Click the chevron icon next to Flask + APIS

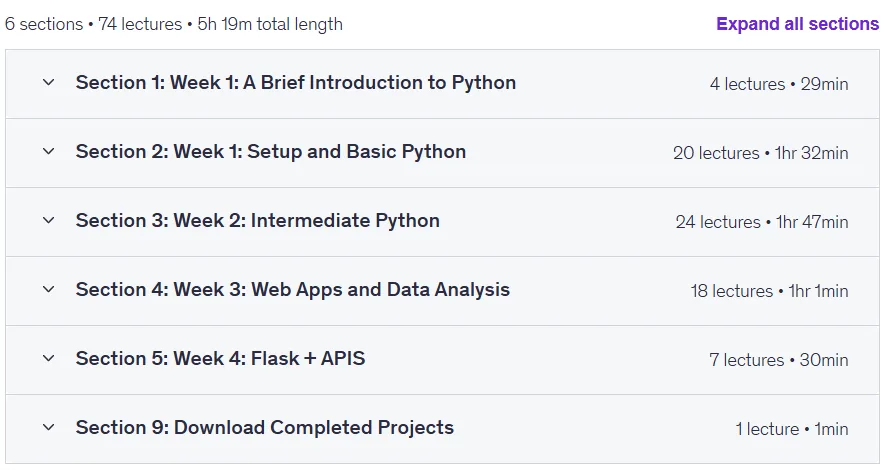tap(49, 358)
